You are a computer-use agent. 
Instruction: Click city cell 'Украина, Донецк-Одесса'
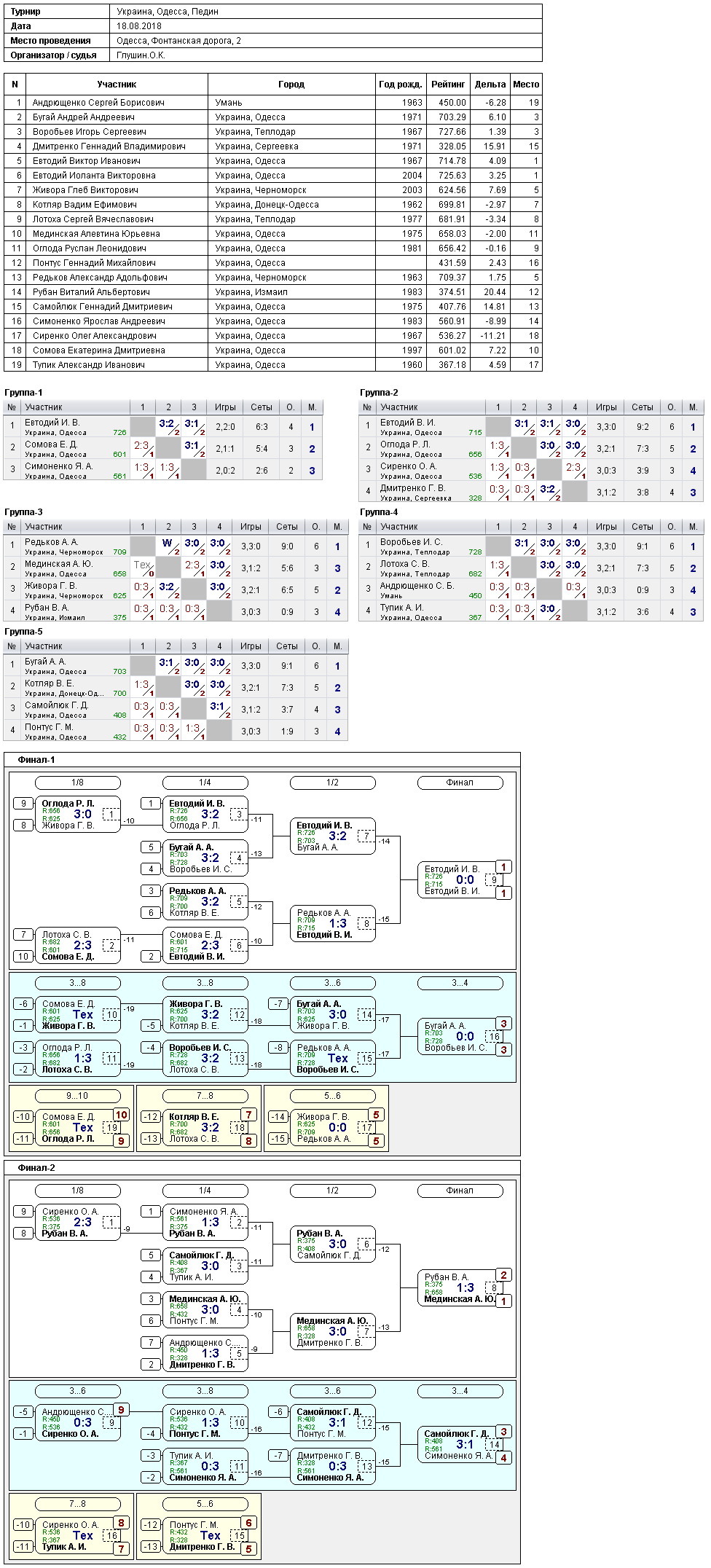(267, 205)
